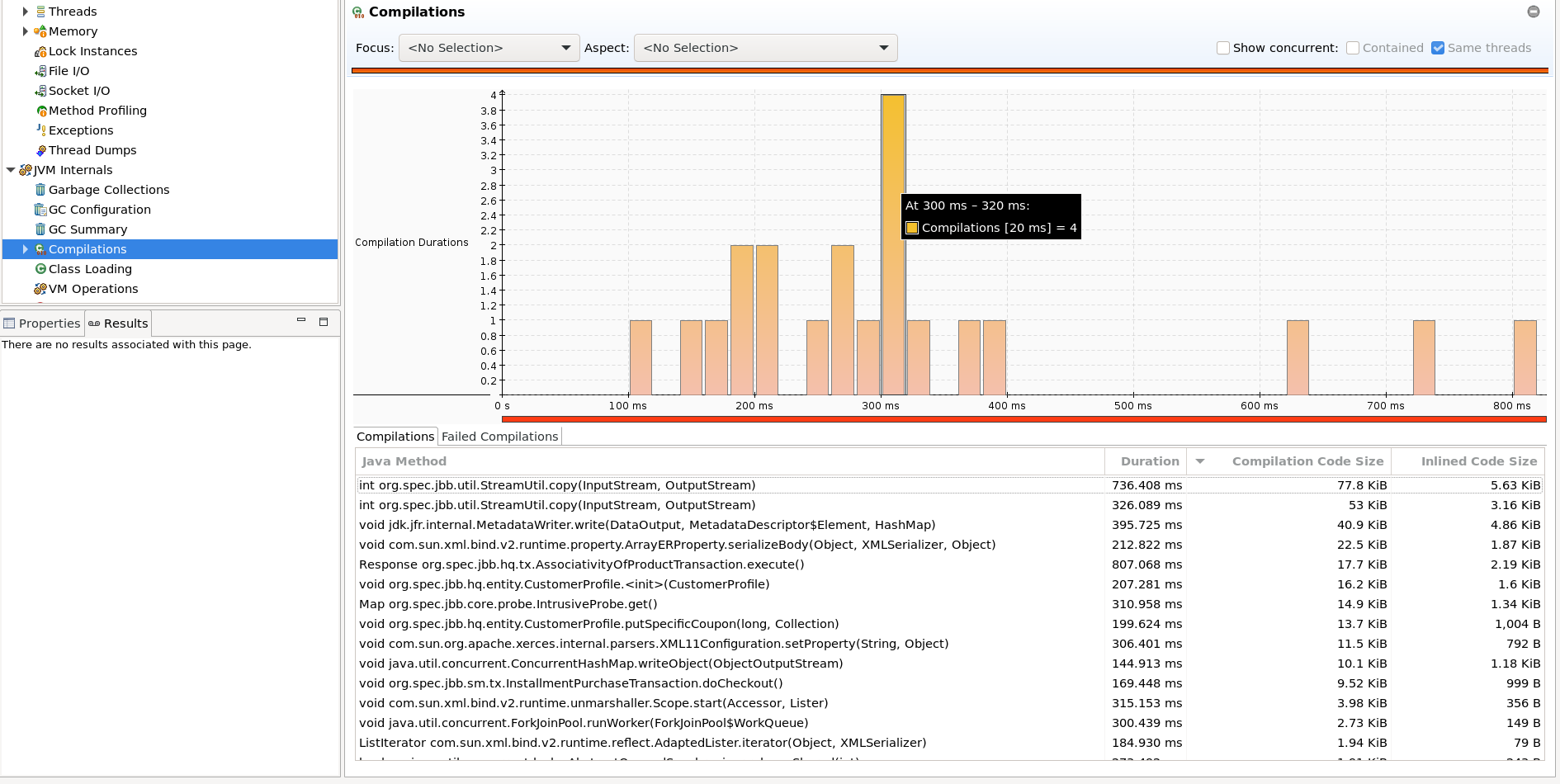Click the Threads icon in tree
Image resolution: width=1560 pixels, height=784 pixels.
(x=40, y=12)
